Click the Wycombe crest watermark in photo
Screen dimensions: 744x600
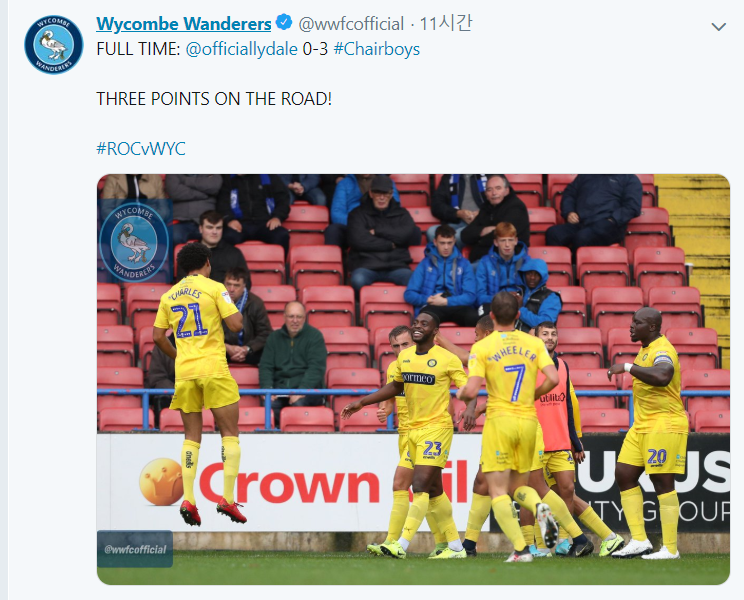(134, 242)
